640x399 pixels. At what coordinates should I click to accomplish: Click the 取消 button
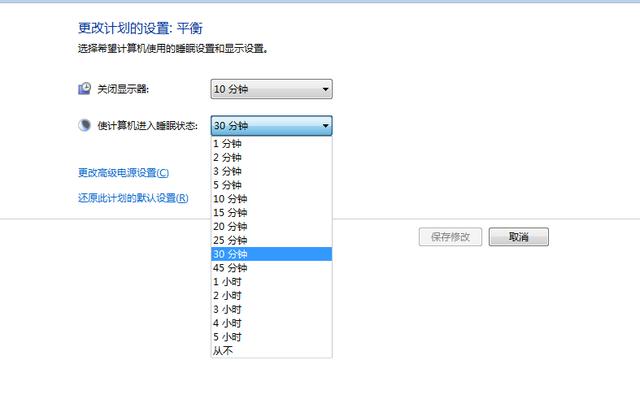point(519,237)
